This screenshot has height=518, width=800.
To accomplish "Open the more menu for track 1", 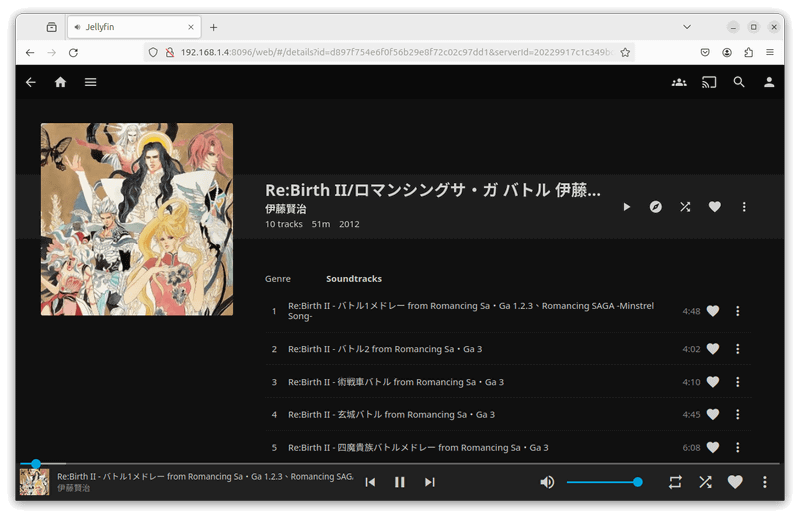I will point(737,311).
